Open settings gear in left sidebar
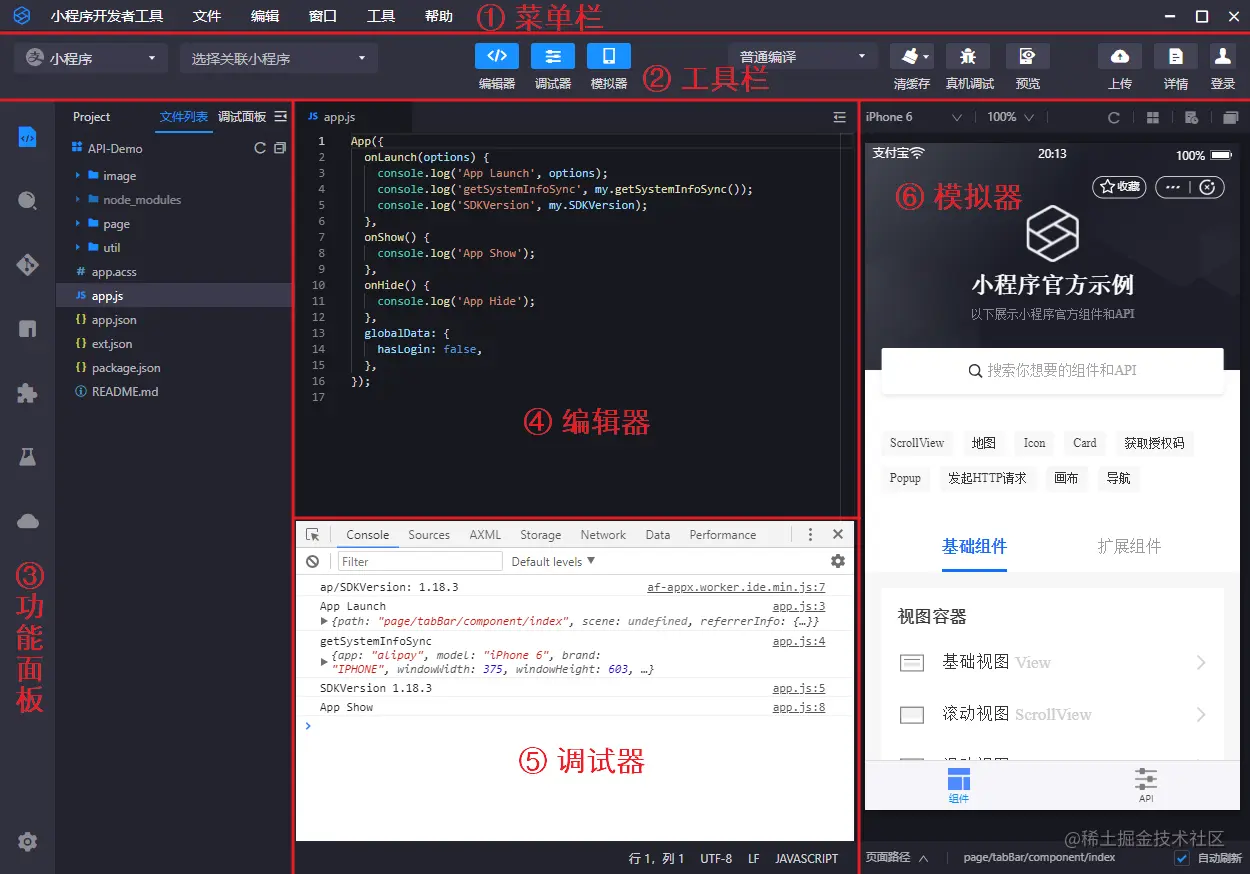This screenshot has width=1250, height=874. (x=28, y=842)
